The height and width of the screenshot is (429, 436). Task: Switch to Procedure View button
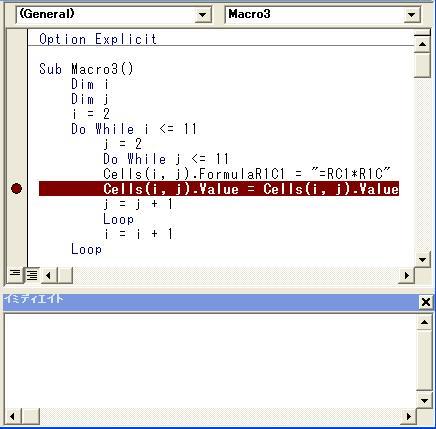15,275
